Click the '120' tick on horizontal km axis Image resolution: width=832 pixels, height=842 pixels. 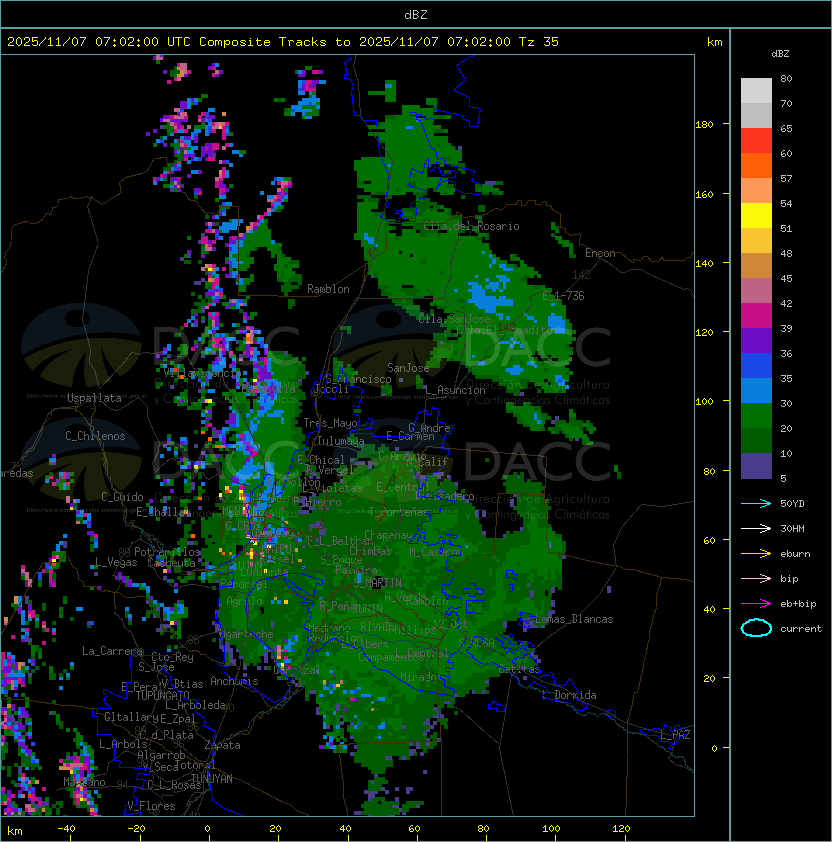[621, 829]
